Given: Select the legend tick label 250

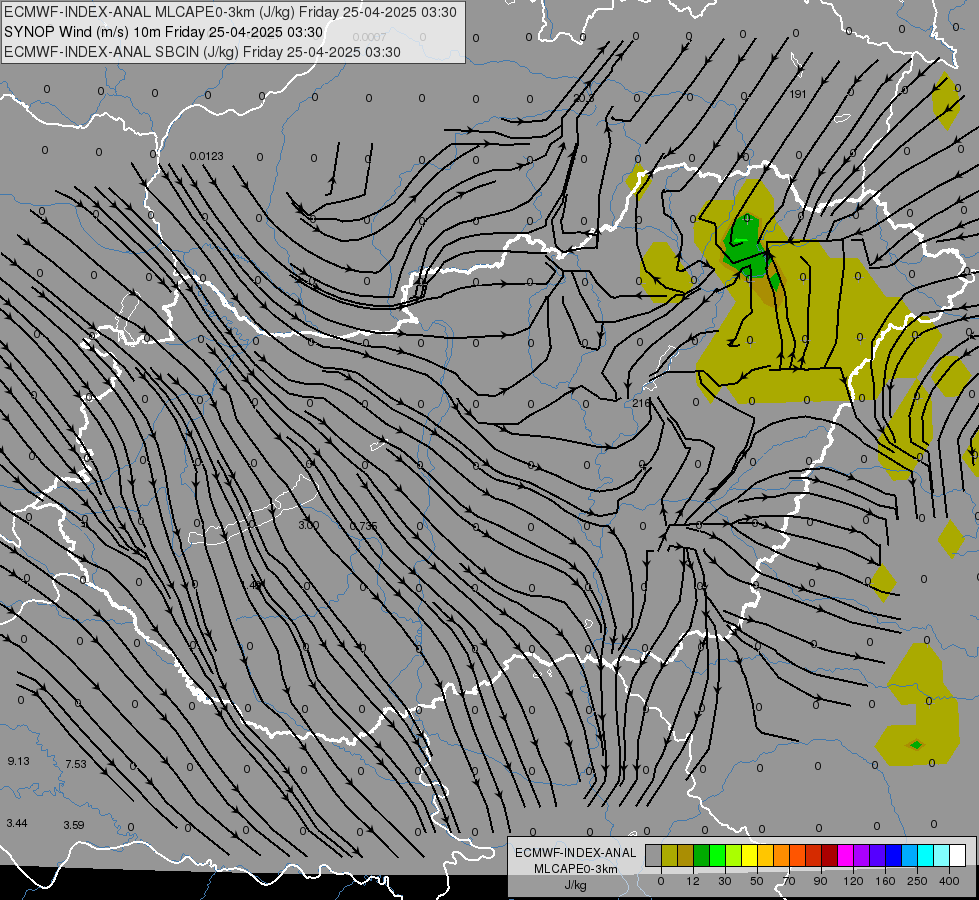Looking at the screenshot, I should pos(917,881).
